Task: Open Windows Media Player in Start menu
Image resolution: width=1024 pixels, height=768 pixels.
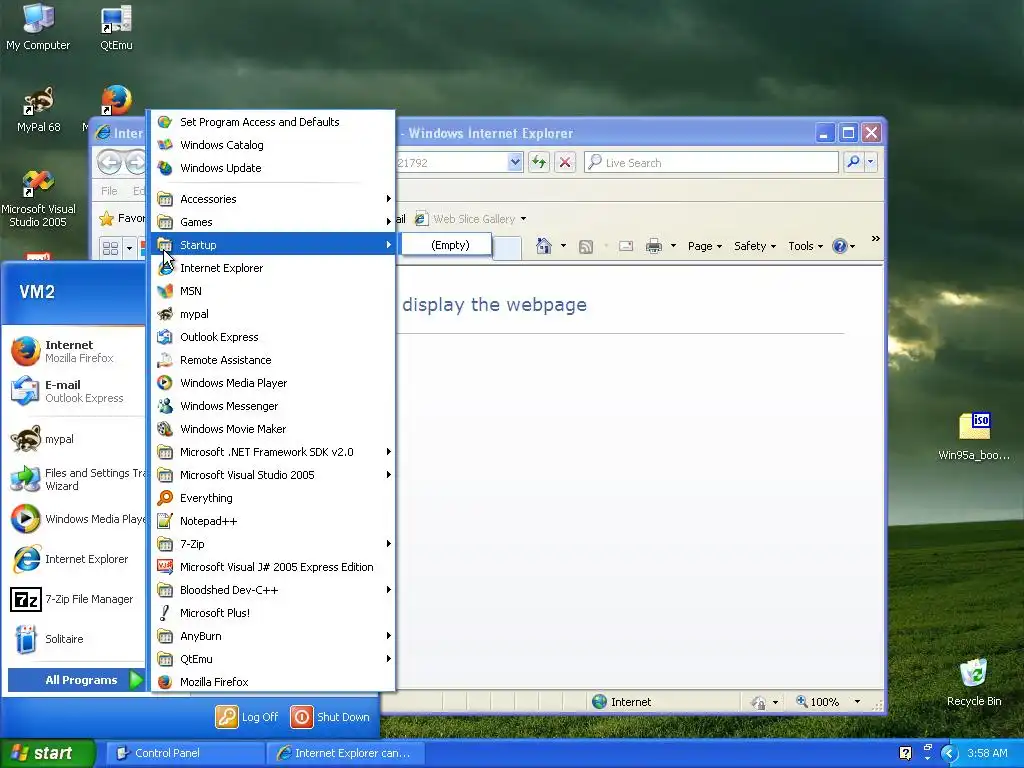Action: 76,519
